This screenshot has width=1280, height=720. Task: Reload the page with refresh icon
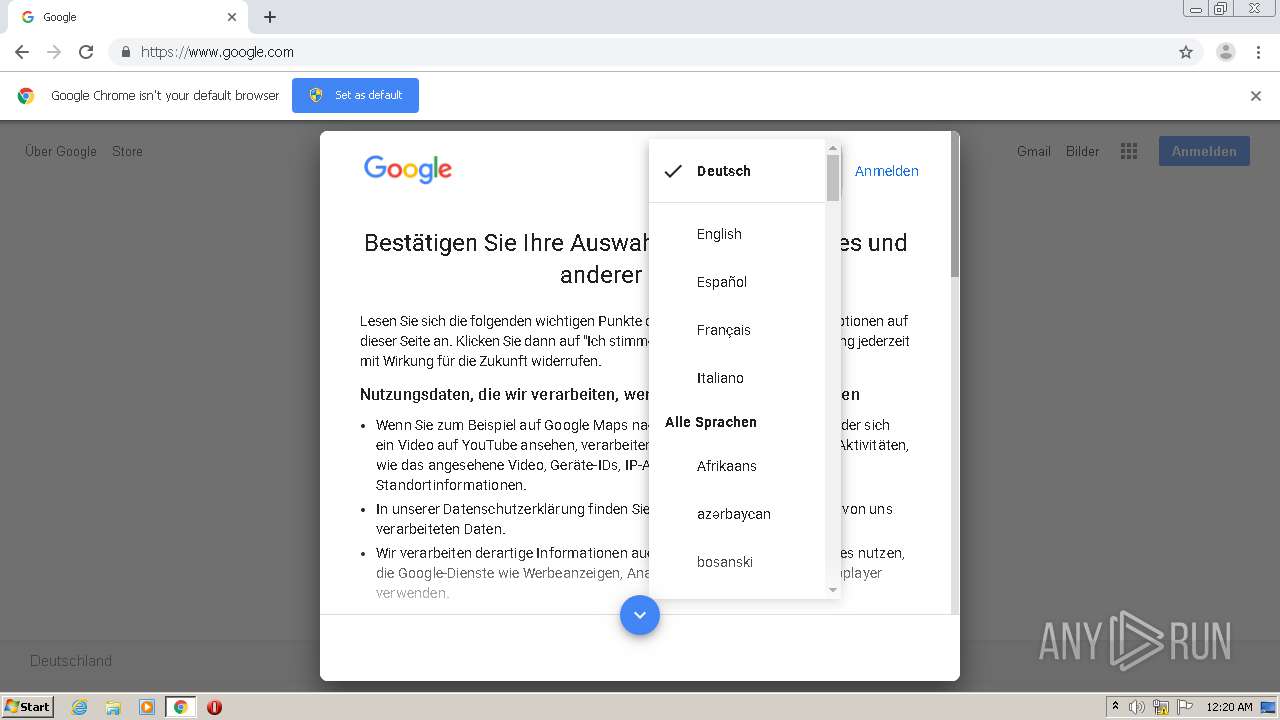click(86, 52)
